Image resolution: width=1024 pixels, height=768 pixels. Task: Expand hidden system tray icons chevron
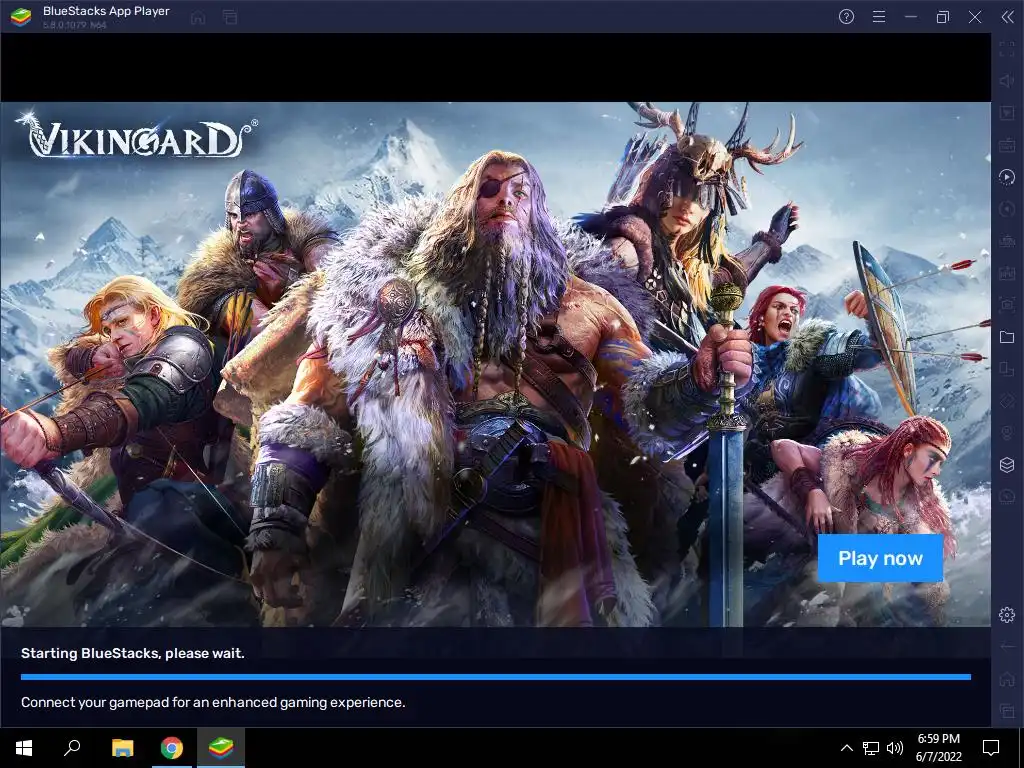click(x=846, y=748)
